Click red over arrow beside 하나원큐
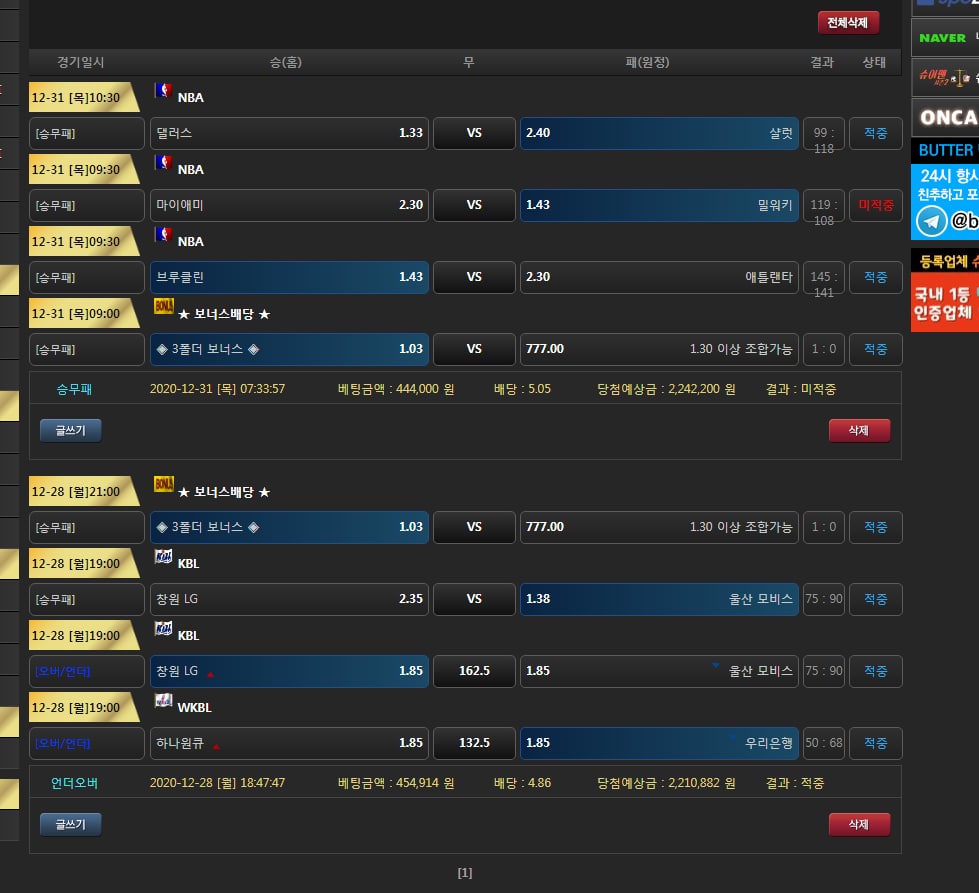This screenshot has width=979, height=893. 217,746
